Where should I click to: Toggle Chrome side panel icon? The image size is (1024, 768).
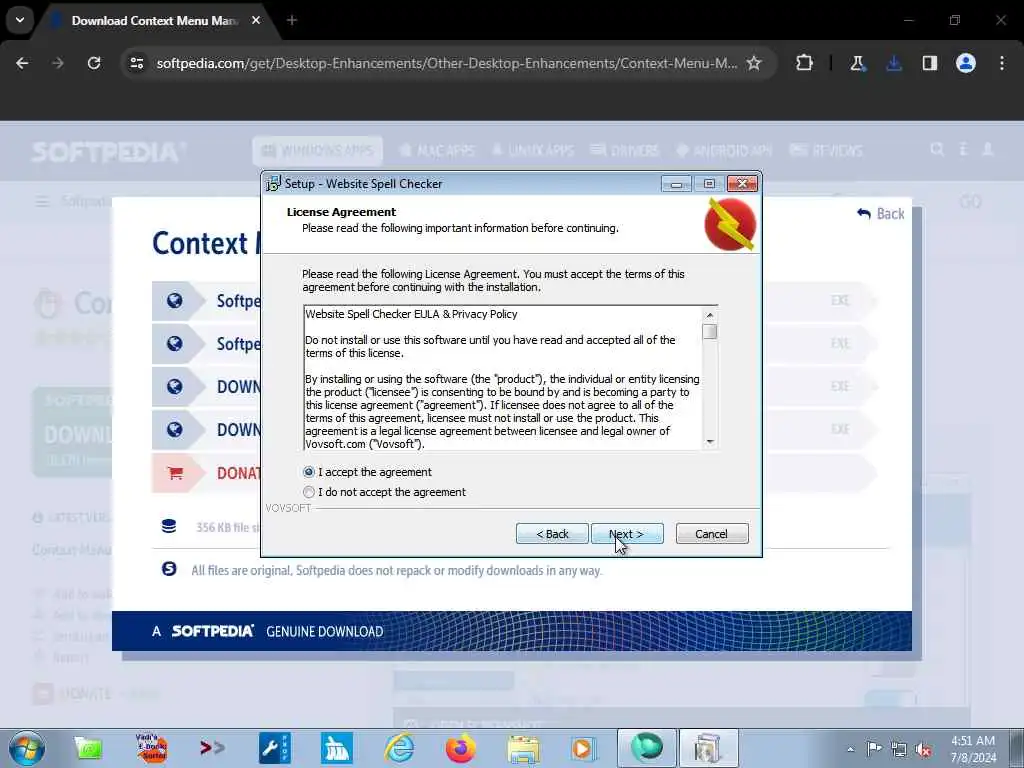[x=930, y=63]
